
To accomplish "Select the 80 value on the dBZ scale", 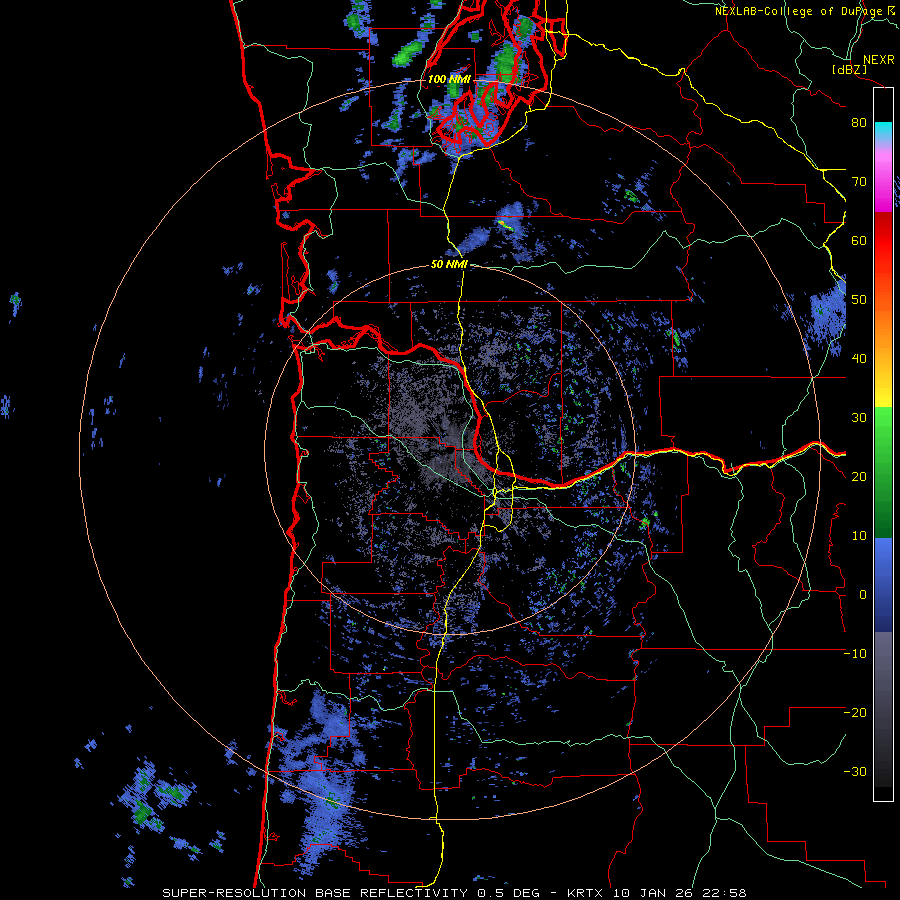I will 859,123.
